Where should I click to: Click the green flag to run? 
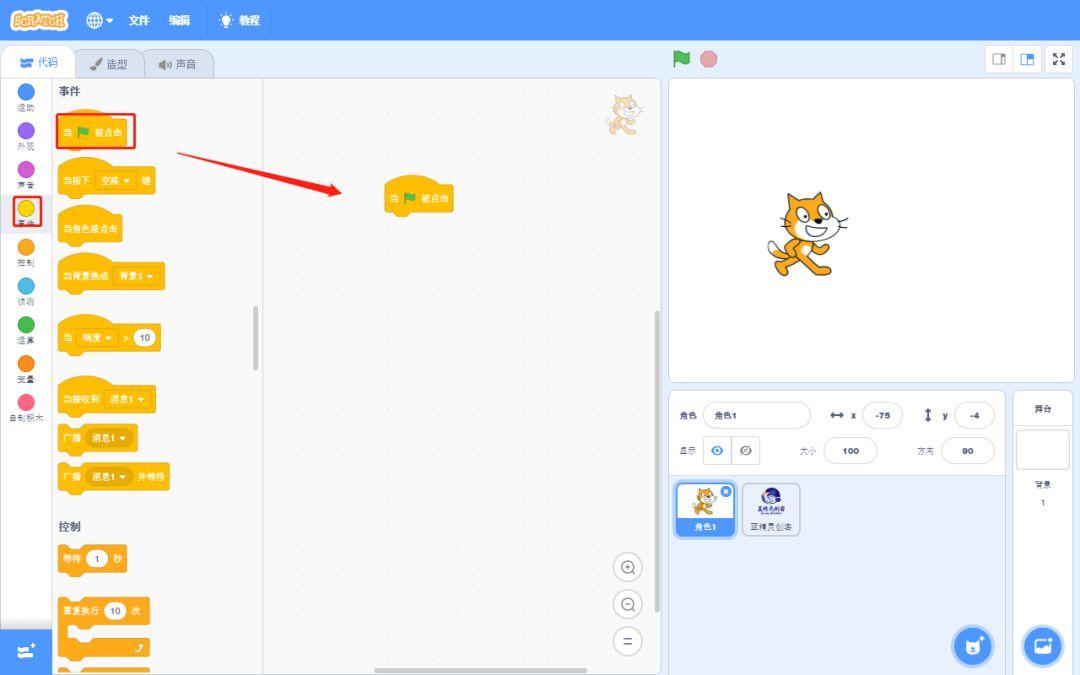pos(681,59)
